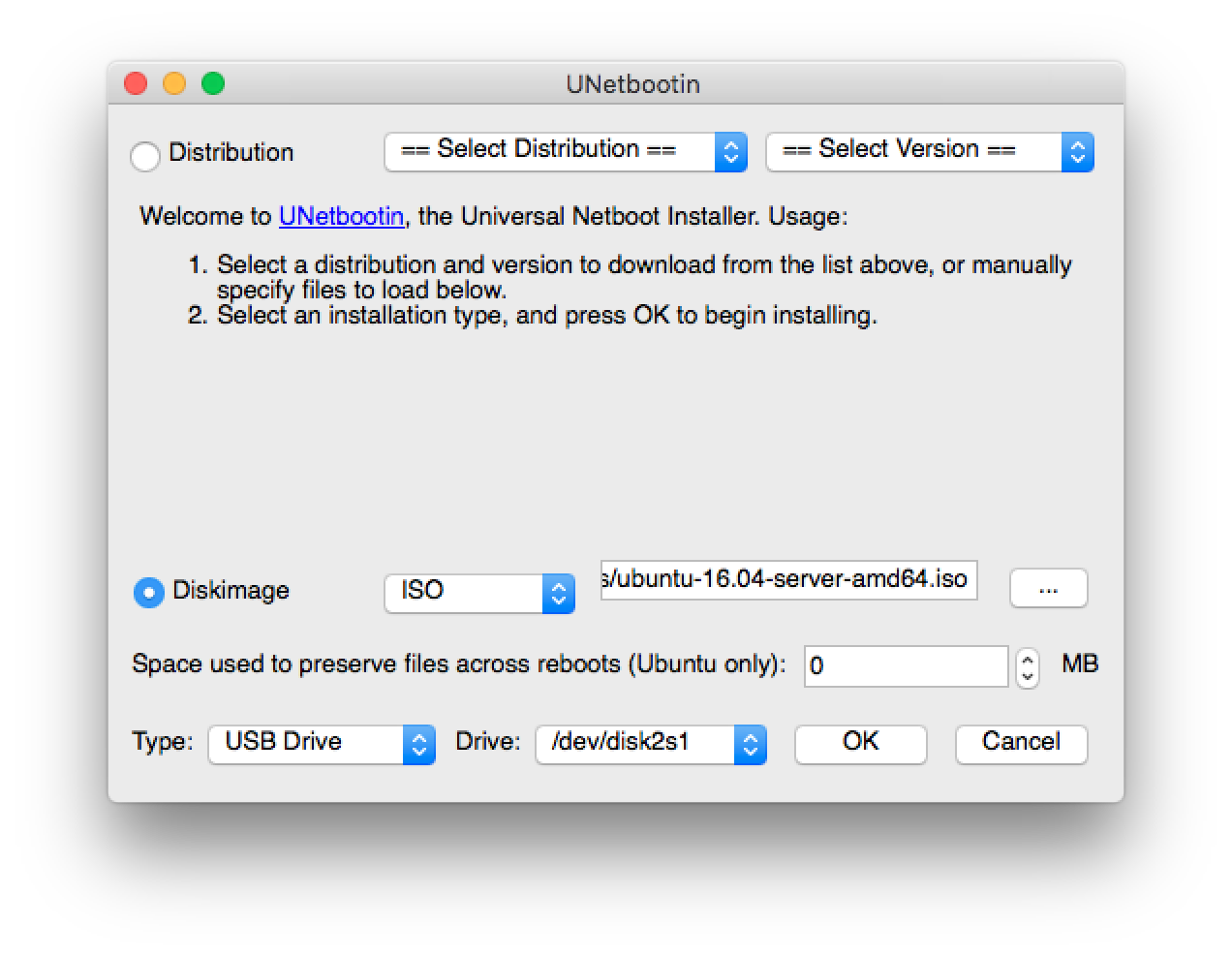Click the 'Space used to preserve files' label
The width and height of the screenshot is (1232, 957).
coord(459,664)
